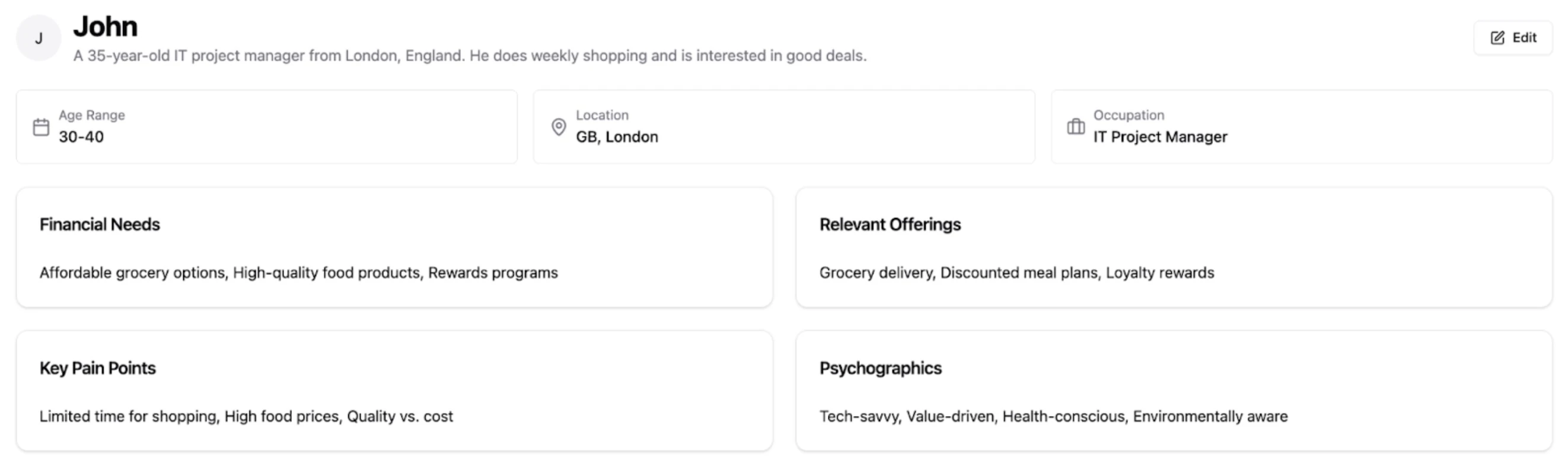
Task: Click the IT Project Manager occupation value
Action: tap(1159, 137)
